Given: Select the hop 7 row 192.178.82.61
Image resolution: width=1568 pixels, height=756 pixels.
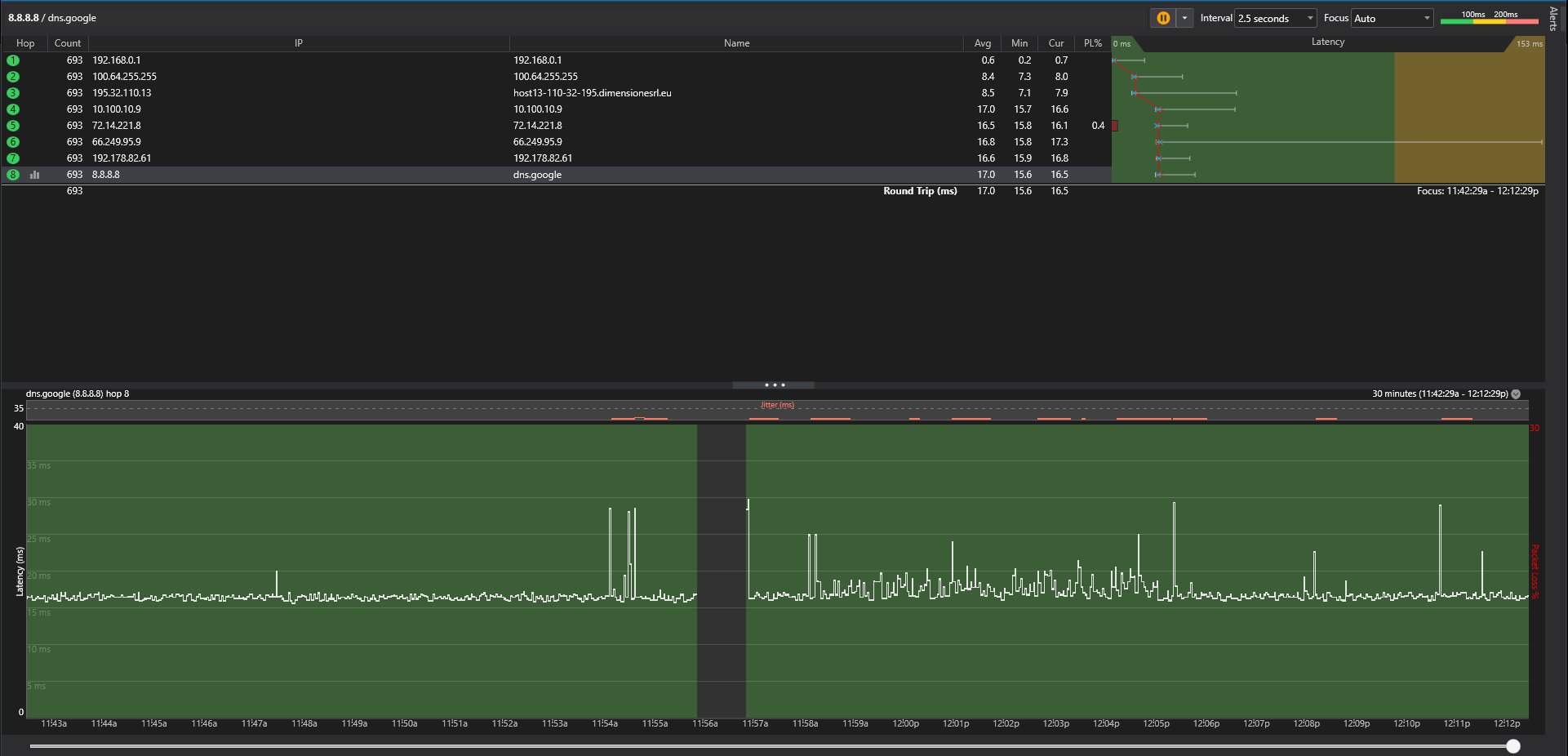Looking at the screenshot, I should 122,158.
